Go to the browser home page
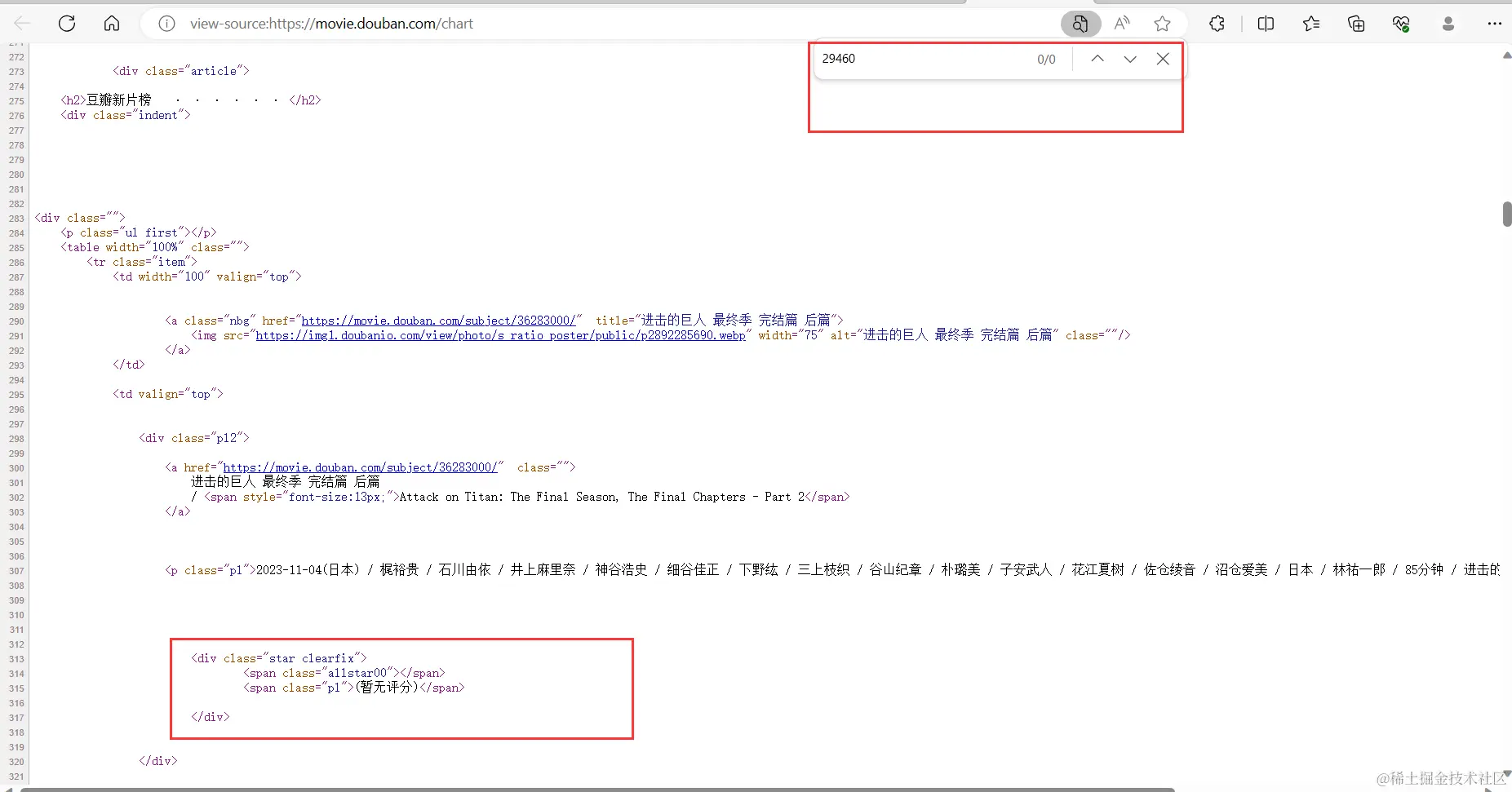 point(112,24)
